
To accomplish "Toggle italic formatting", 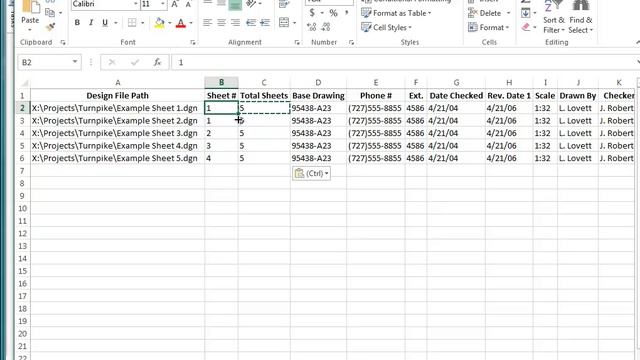I will tap(91, 23).
